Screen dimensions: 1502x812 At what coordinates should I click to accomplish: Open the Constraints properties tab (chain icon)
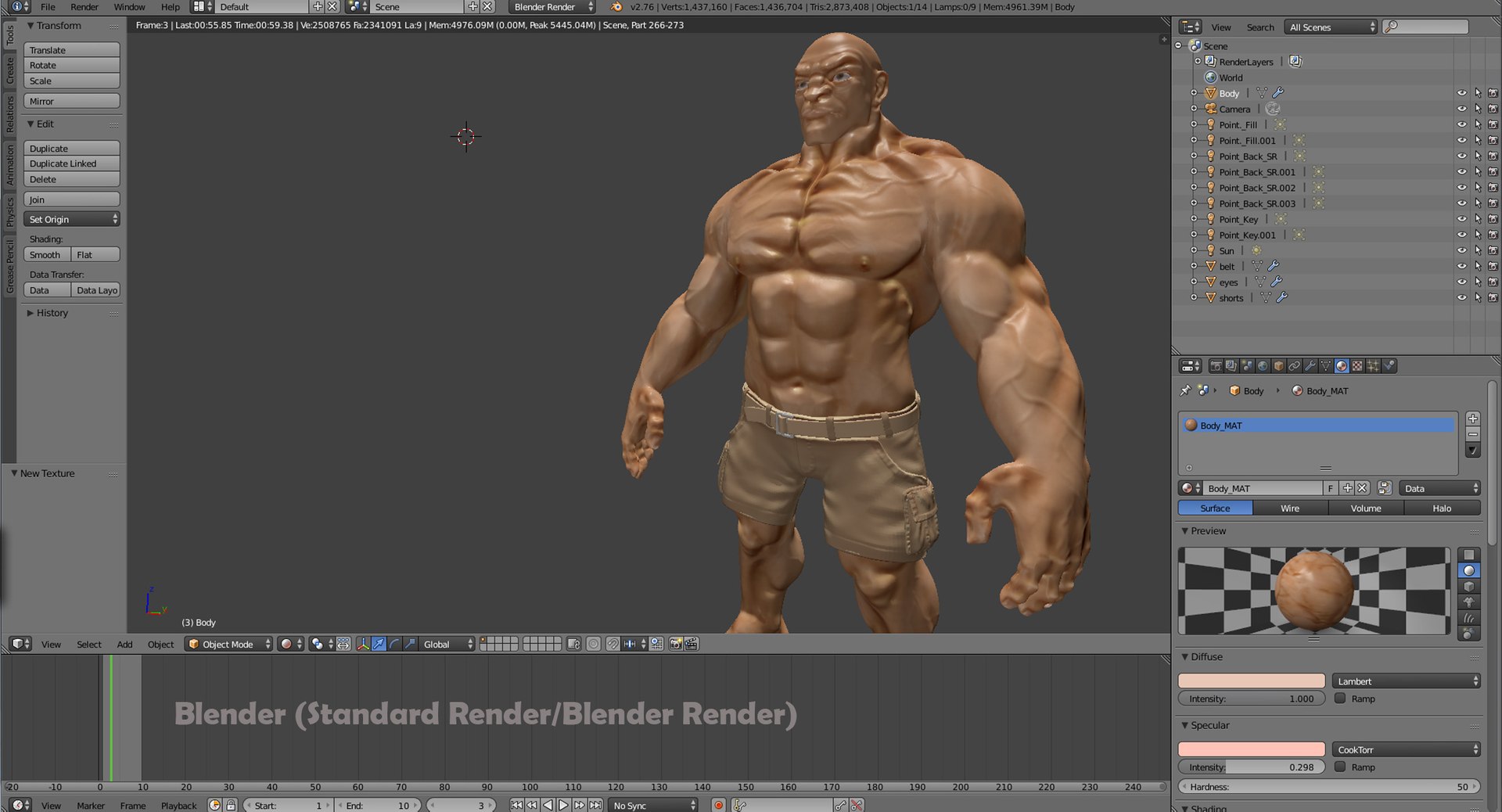1294,365
